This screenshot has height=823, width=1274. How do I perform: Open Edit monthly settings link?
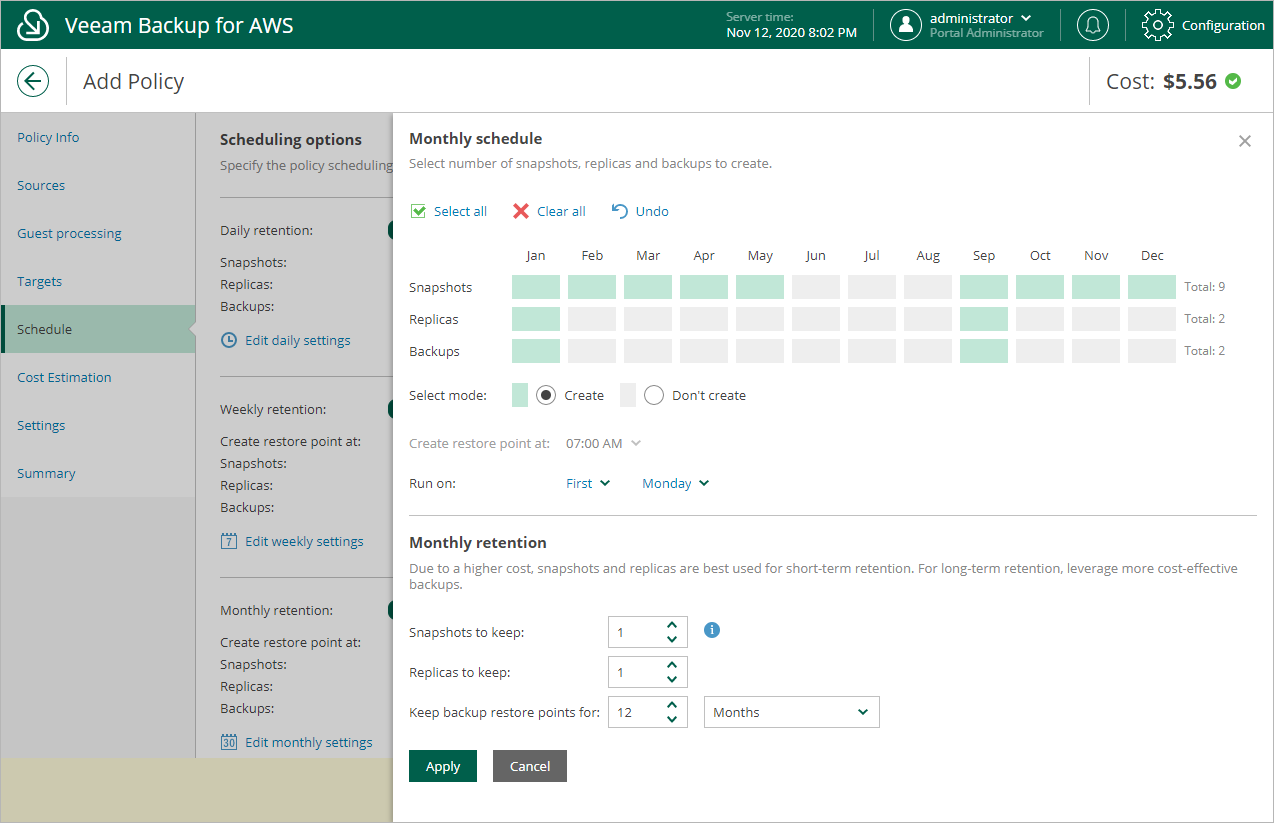pos(309,742)
